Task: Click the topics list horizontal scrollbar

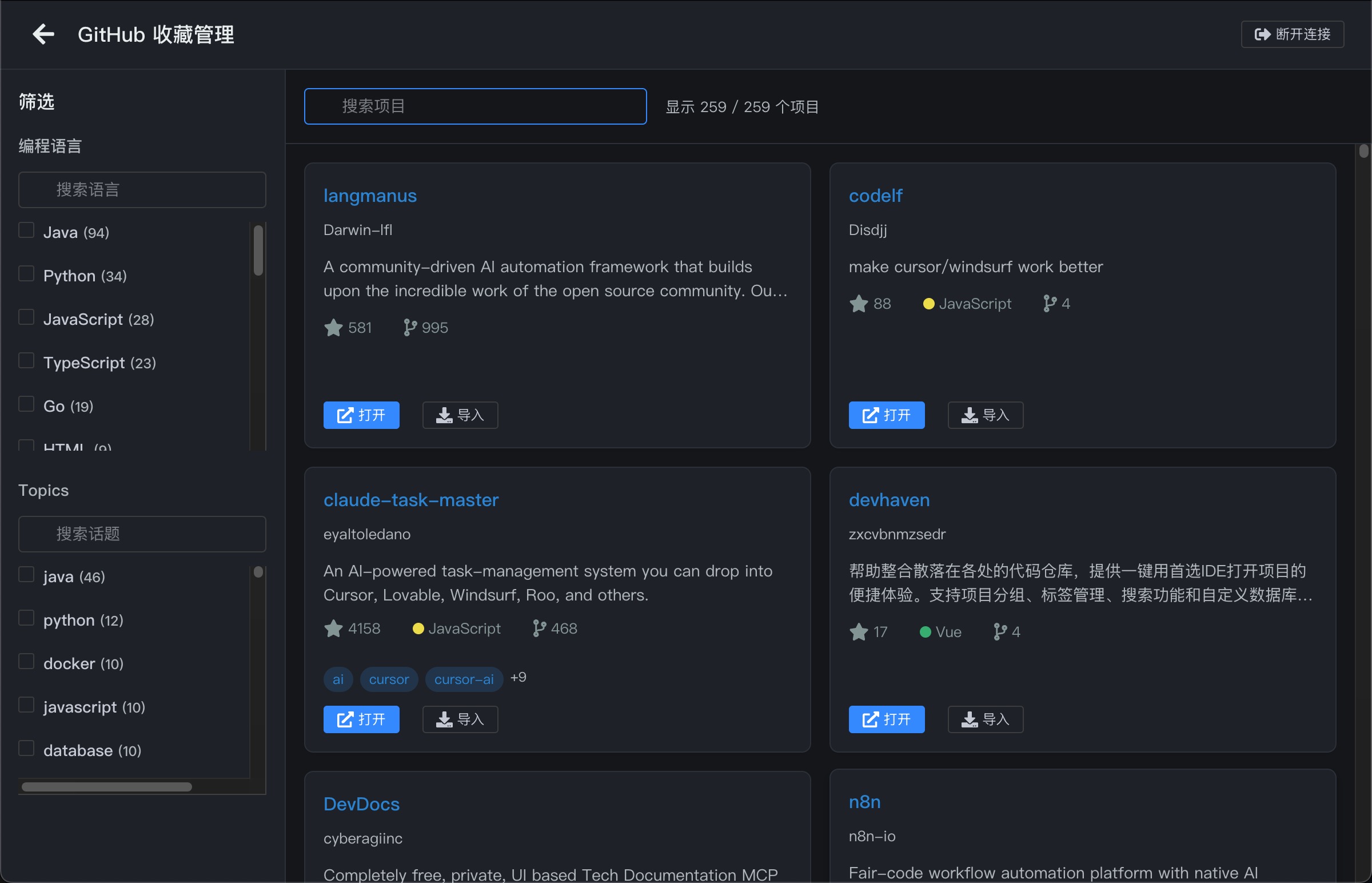Action: coord(106,787)
